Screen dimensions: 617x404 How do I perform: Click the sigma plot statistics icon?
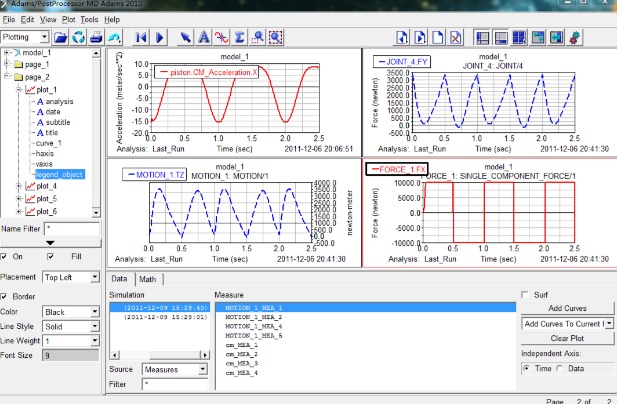pyautogui.click(x=239, y=37)
